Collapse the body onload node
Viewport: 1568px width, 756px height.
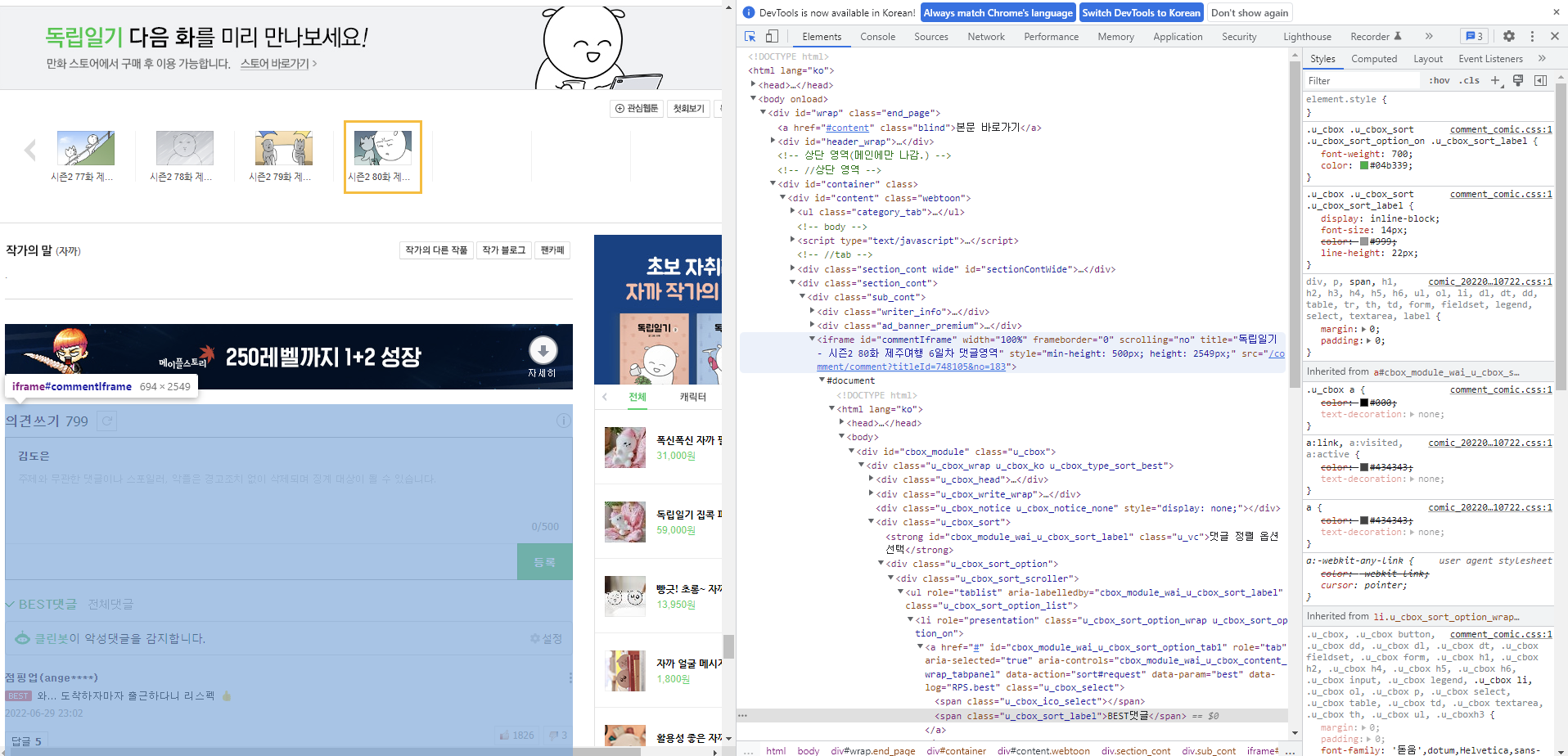[x=753, y=99]
